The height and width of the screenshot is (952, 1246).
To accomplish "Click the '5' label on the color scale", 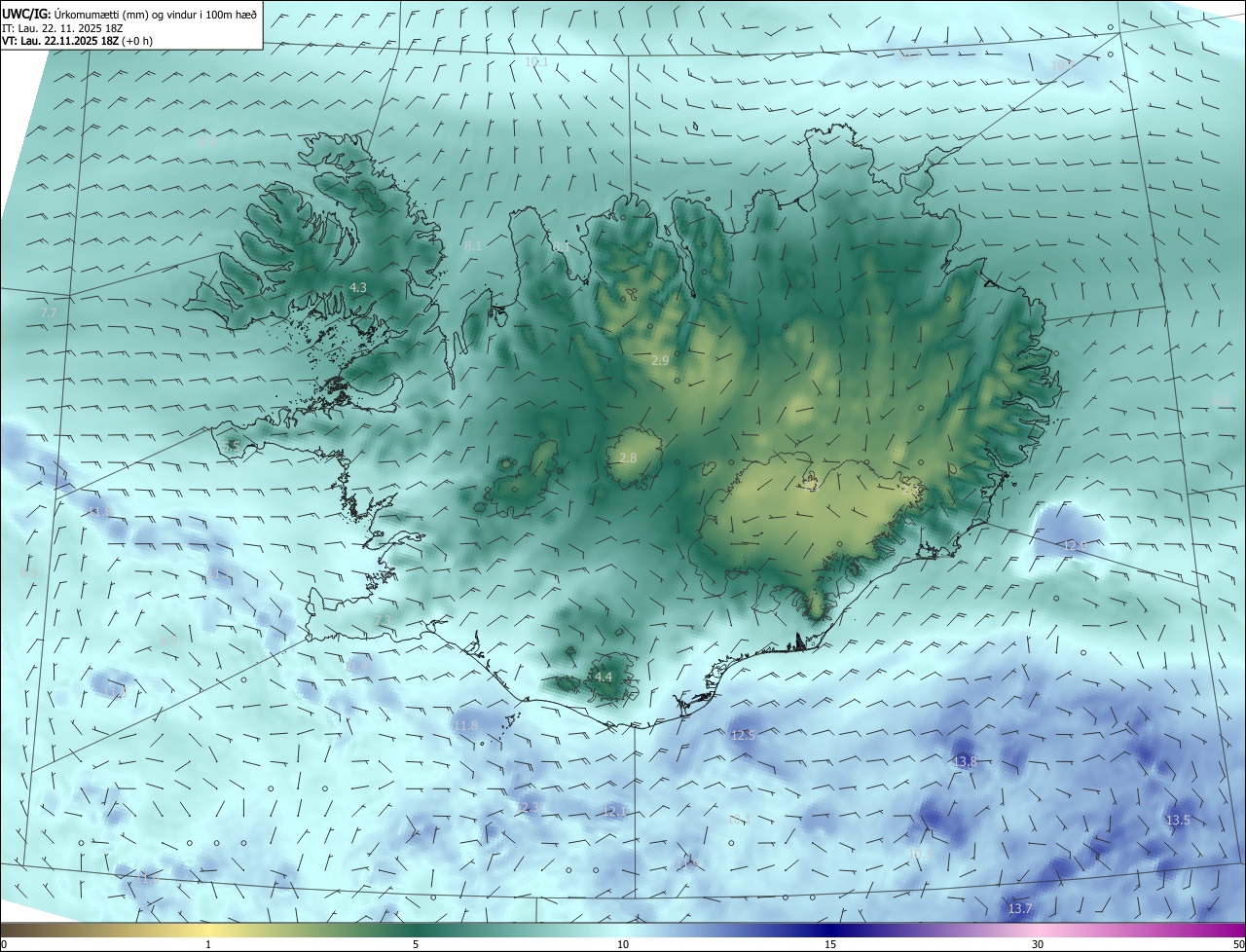I will [x=416, y=944].
